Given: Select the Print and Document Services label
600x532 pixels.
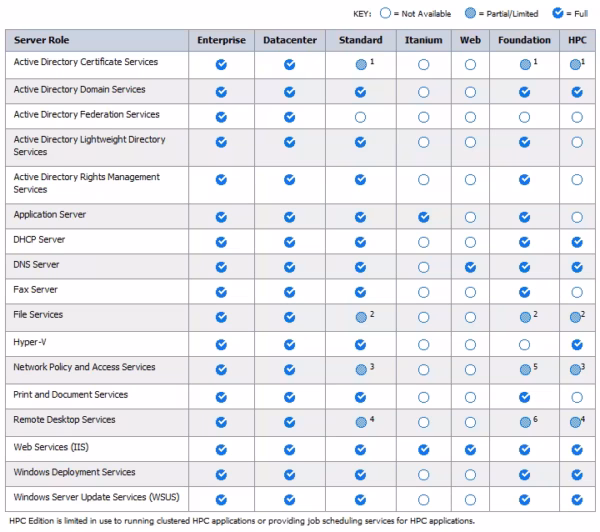Looking at the screenshot, I should pyautogui.click(x=70, y=395).
